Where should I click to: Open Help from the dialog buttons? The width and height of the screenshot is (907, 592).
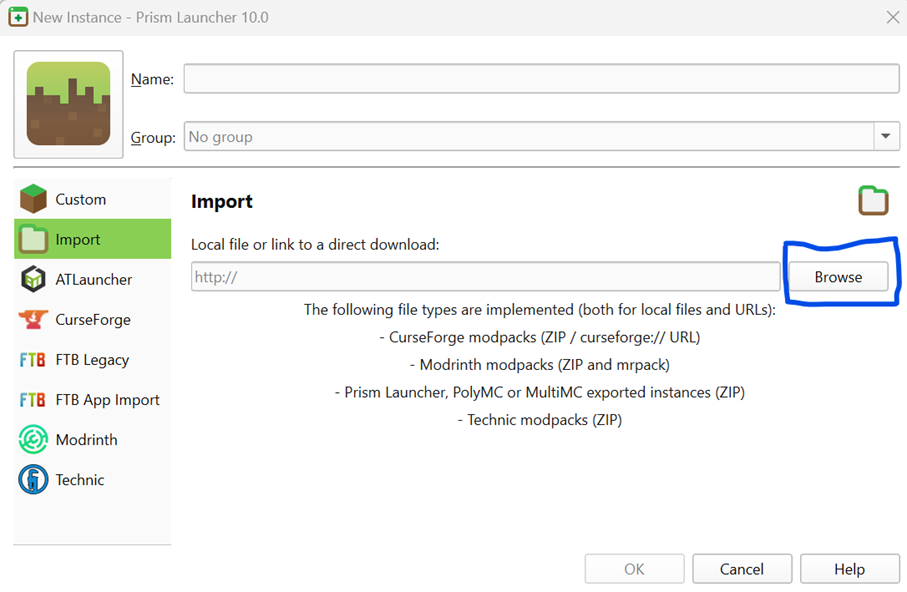click(849, 568)
